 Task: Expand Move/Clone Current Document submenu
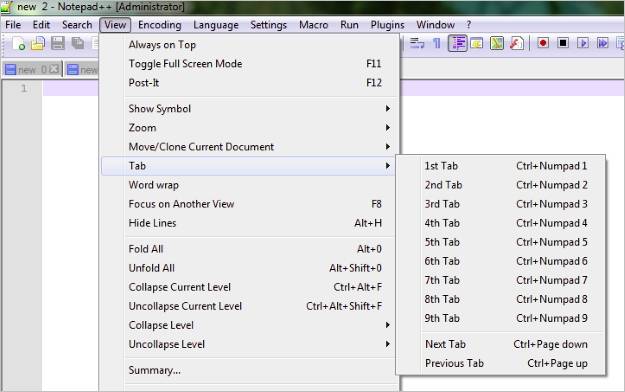point(248,147)
